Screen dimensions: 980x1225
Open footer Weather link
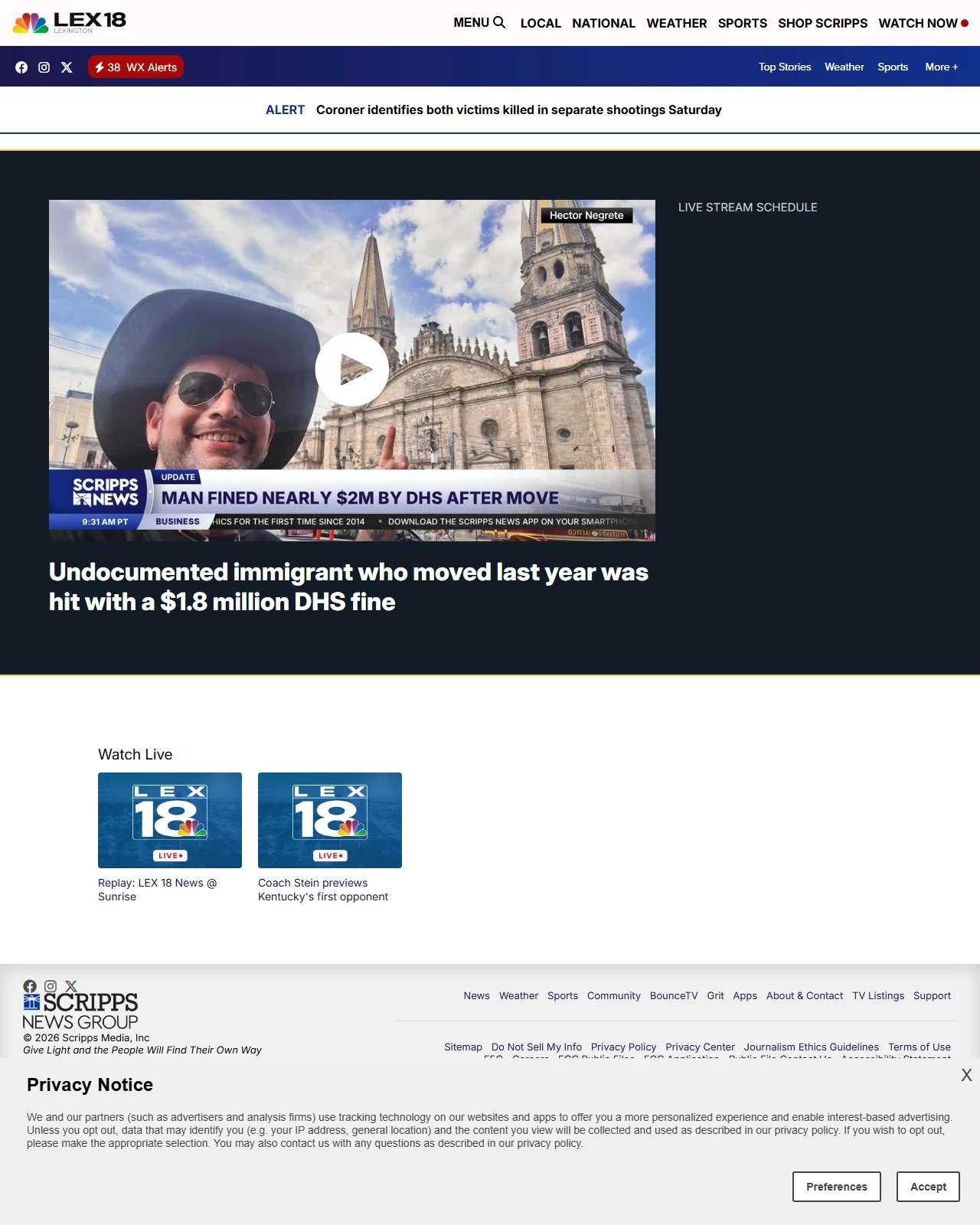(518, 995)
